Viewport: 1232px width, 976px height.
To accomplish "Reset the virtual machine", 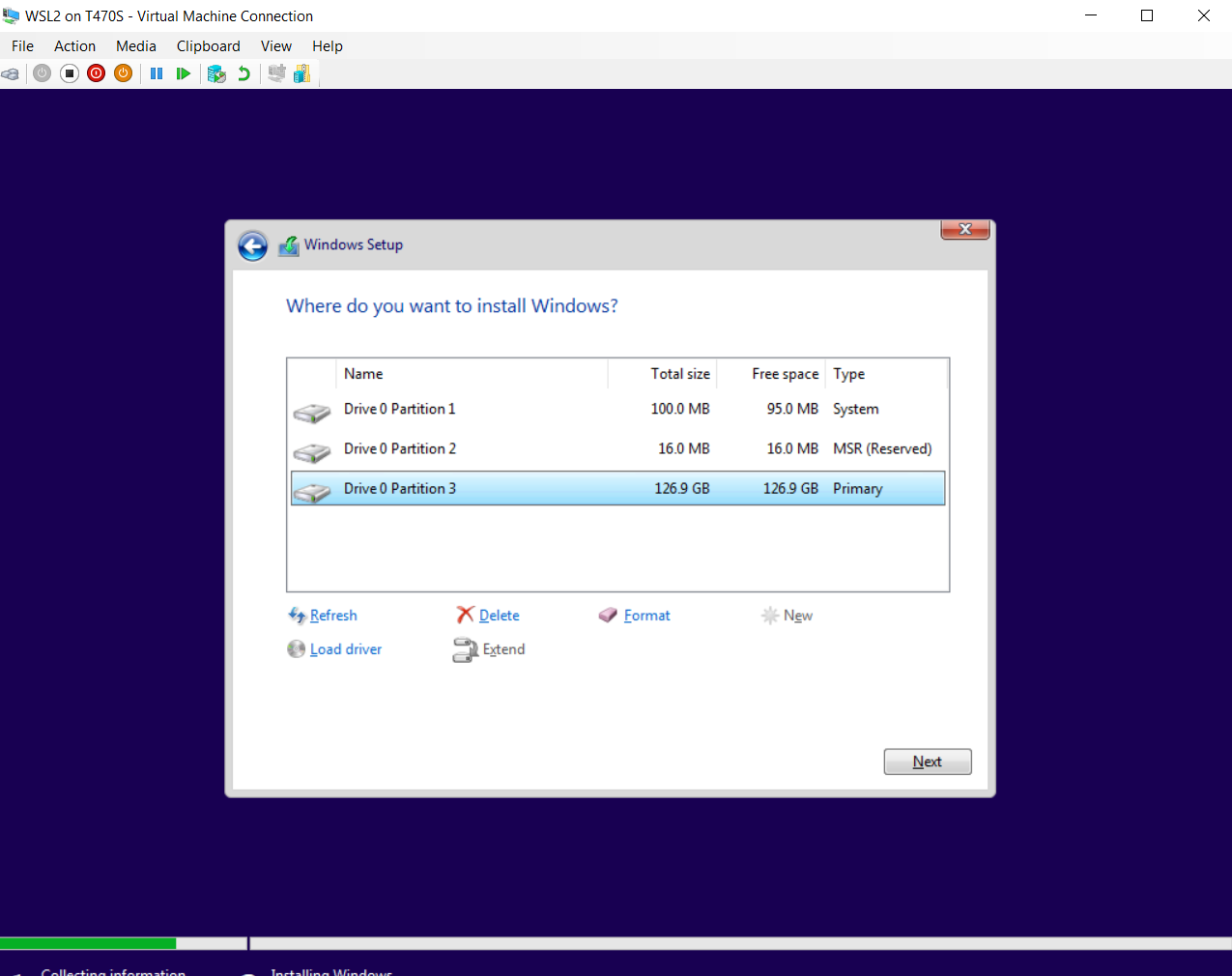I will pos(184,72).
